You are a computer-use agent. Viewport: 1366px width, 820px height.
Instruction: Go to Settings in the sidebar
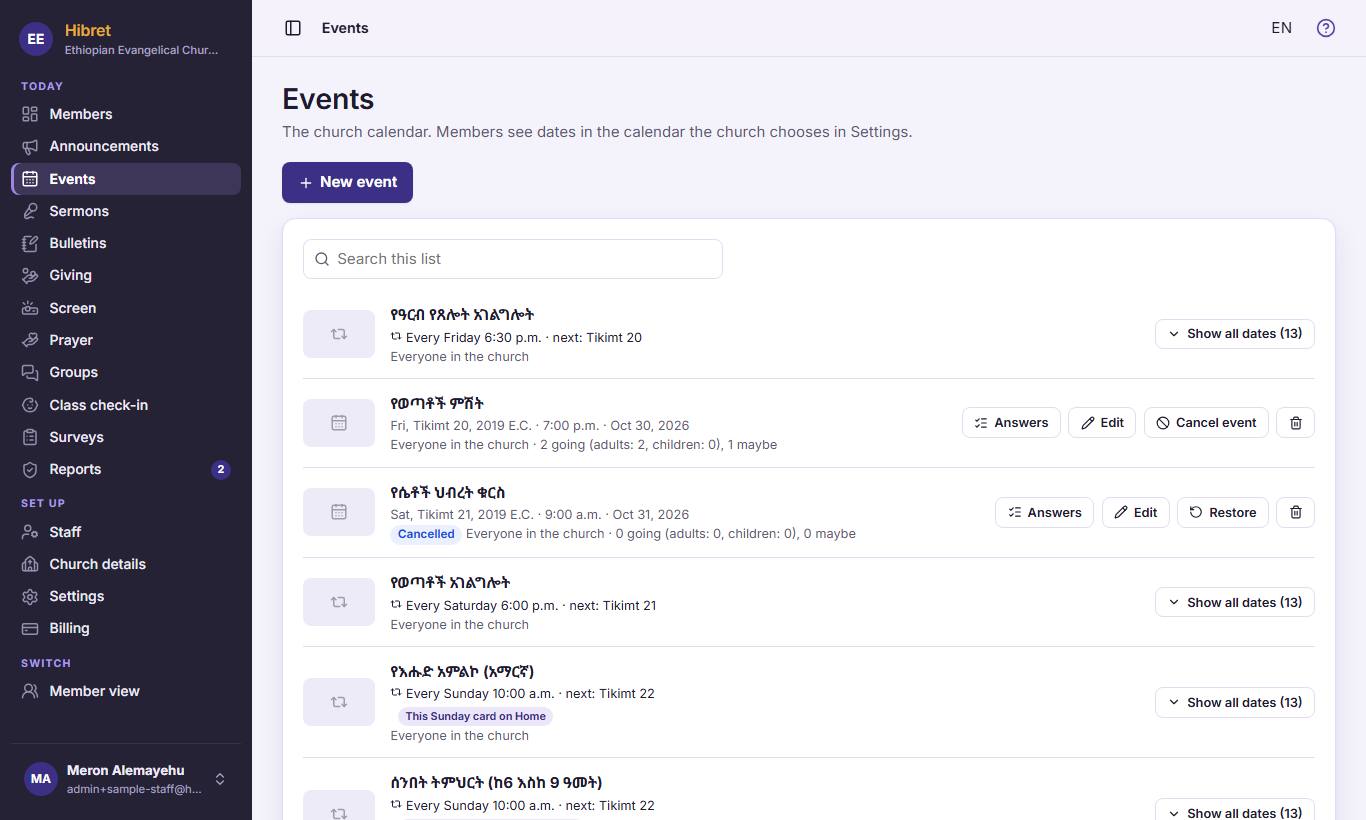click(x=126, y=596)
